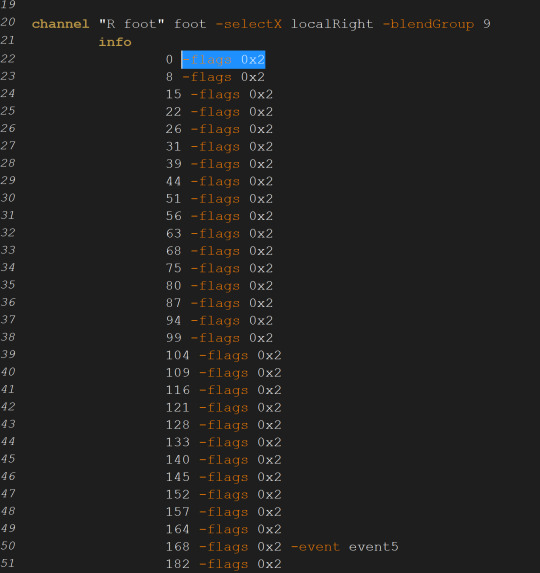540x573 pixels.
Task: Click frame number 116 on line 41
Action: coord(178,390)
